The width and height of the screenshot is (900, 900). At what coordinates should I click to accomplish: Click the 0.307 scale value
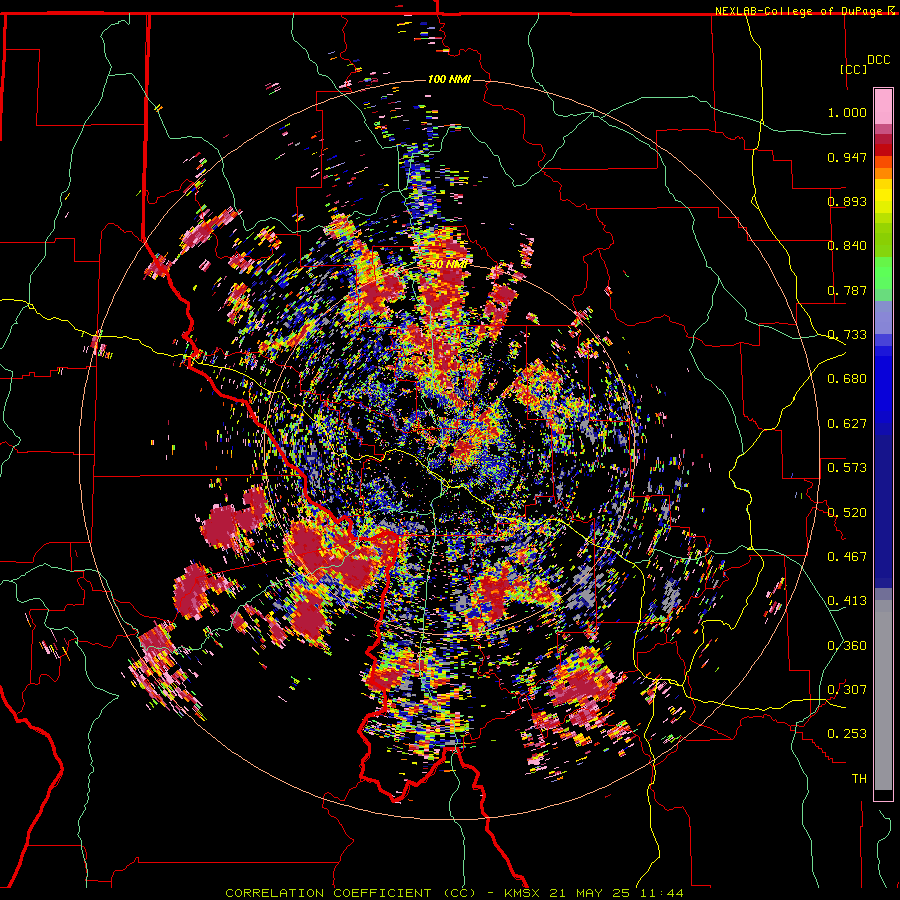847,690
